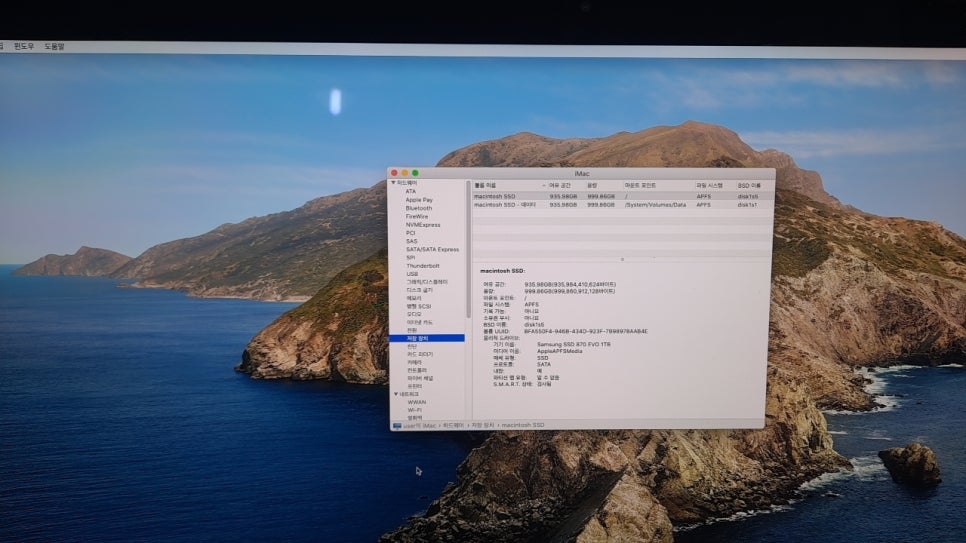Select 디스크 굽기 in the sidebar
Screen dimensions: 966x543
[420, 290]
